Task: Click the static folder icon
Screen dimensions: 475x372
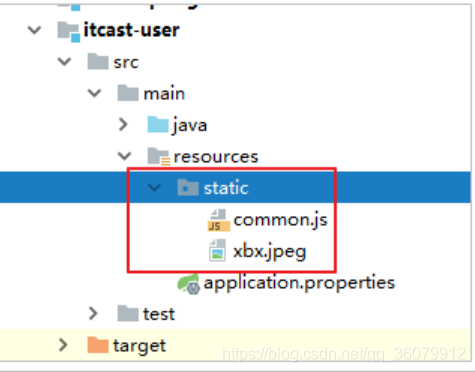Action: (188, 187)
